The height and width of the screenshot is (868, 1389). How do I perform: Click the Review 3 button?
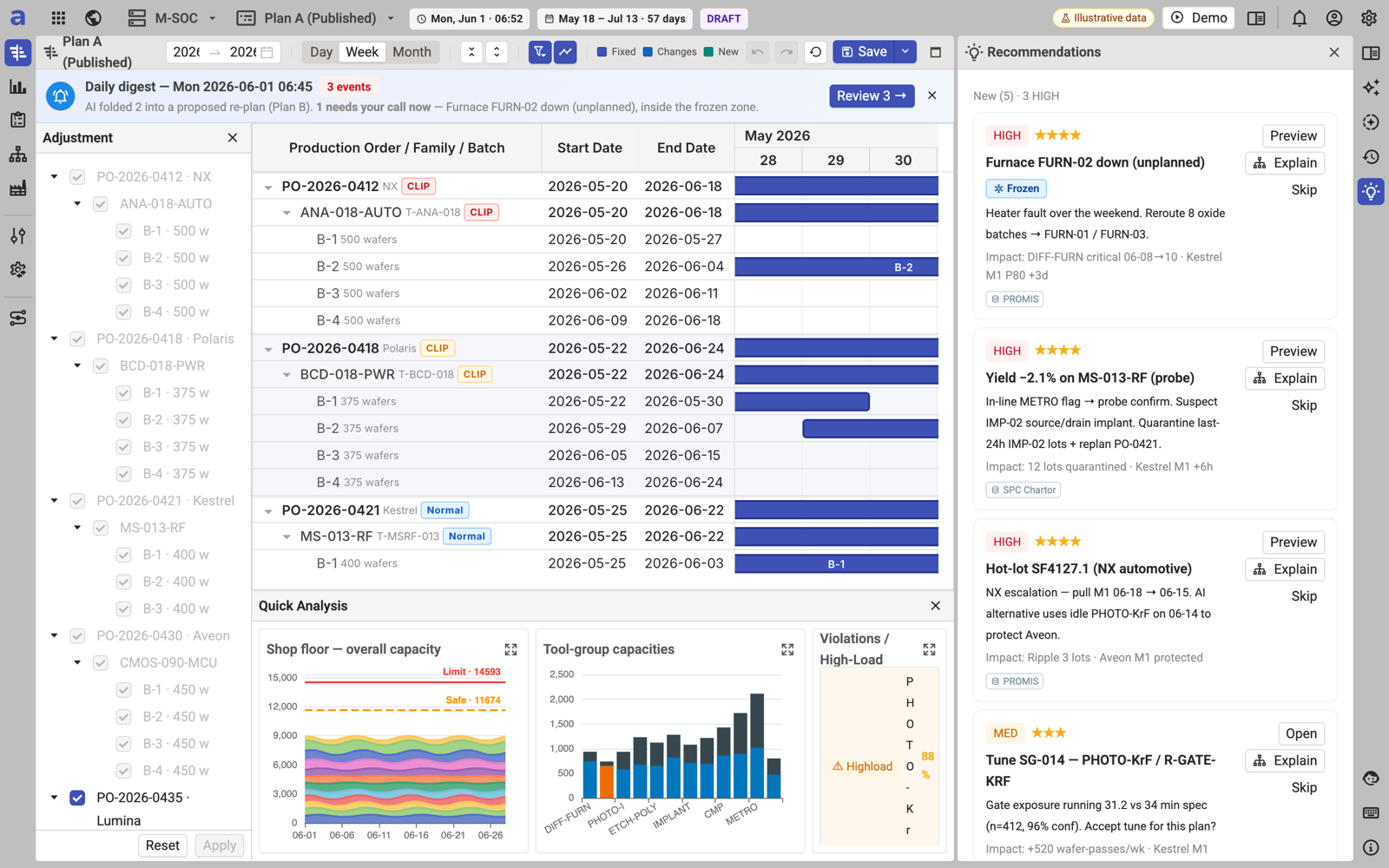click(x=872, y=95)
